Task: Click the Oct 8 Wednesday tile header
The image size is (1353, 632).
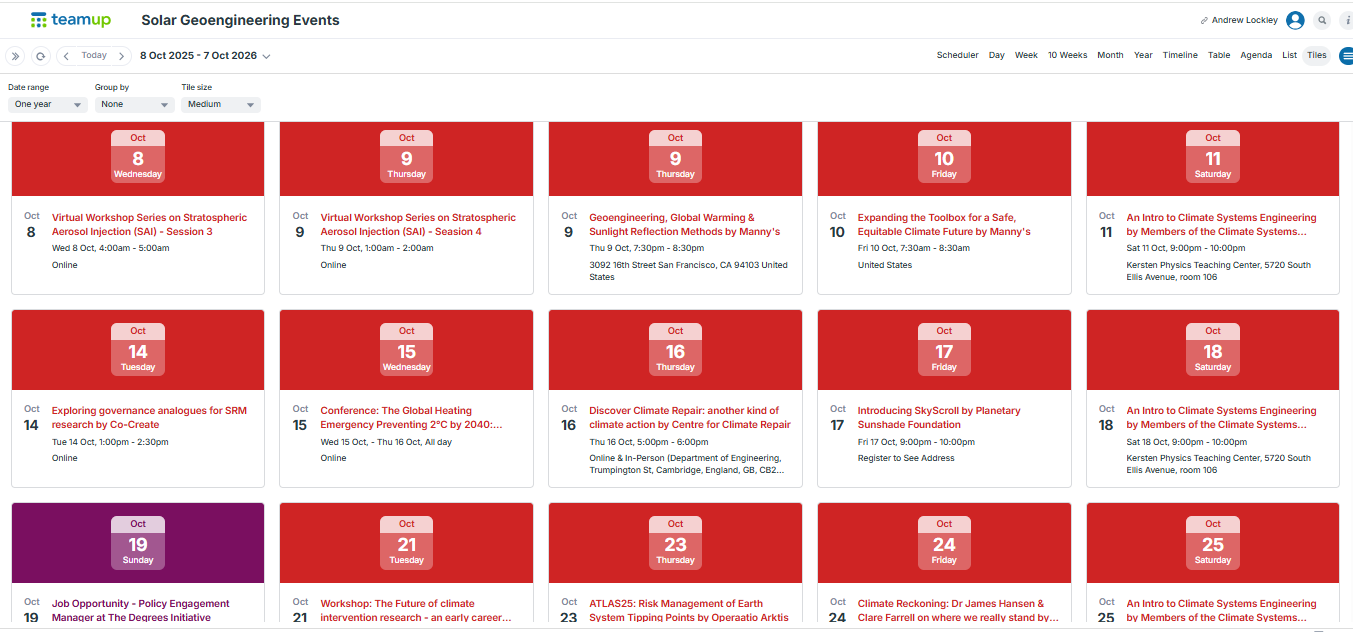Action: [x=138, y=158]
